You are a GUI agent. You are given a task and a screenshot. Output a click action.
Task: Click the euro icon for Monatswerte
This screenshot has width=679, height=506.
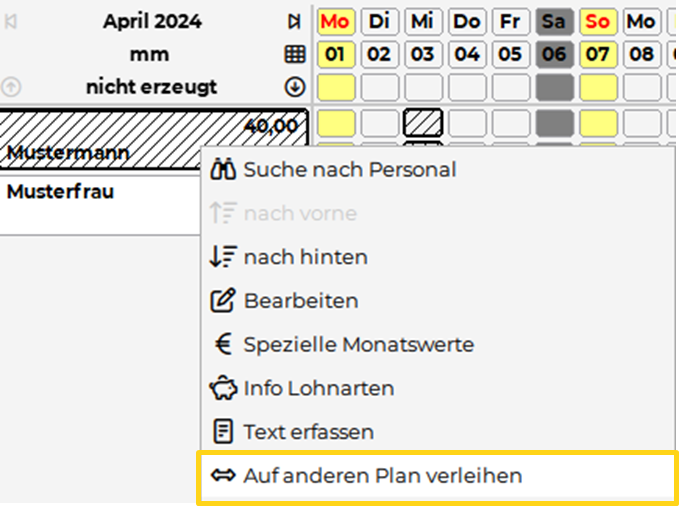(223, 345)
